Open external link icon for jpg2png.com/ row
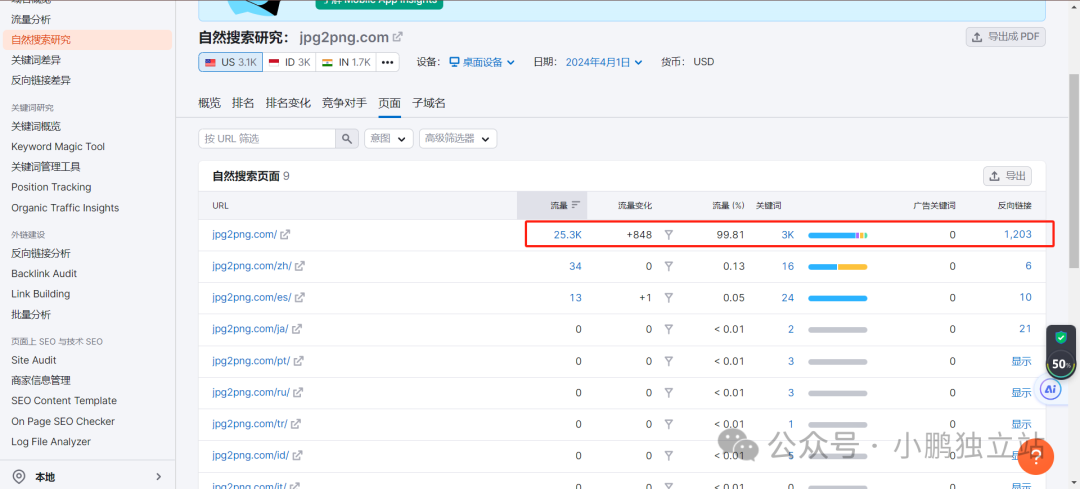Viewport: 1080px width, 489px height. click(284, 234)
